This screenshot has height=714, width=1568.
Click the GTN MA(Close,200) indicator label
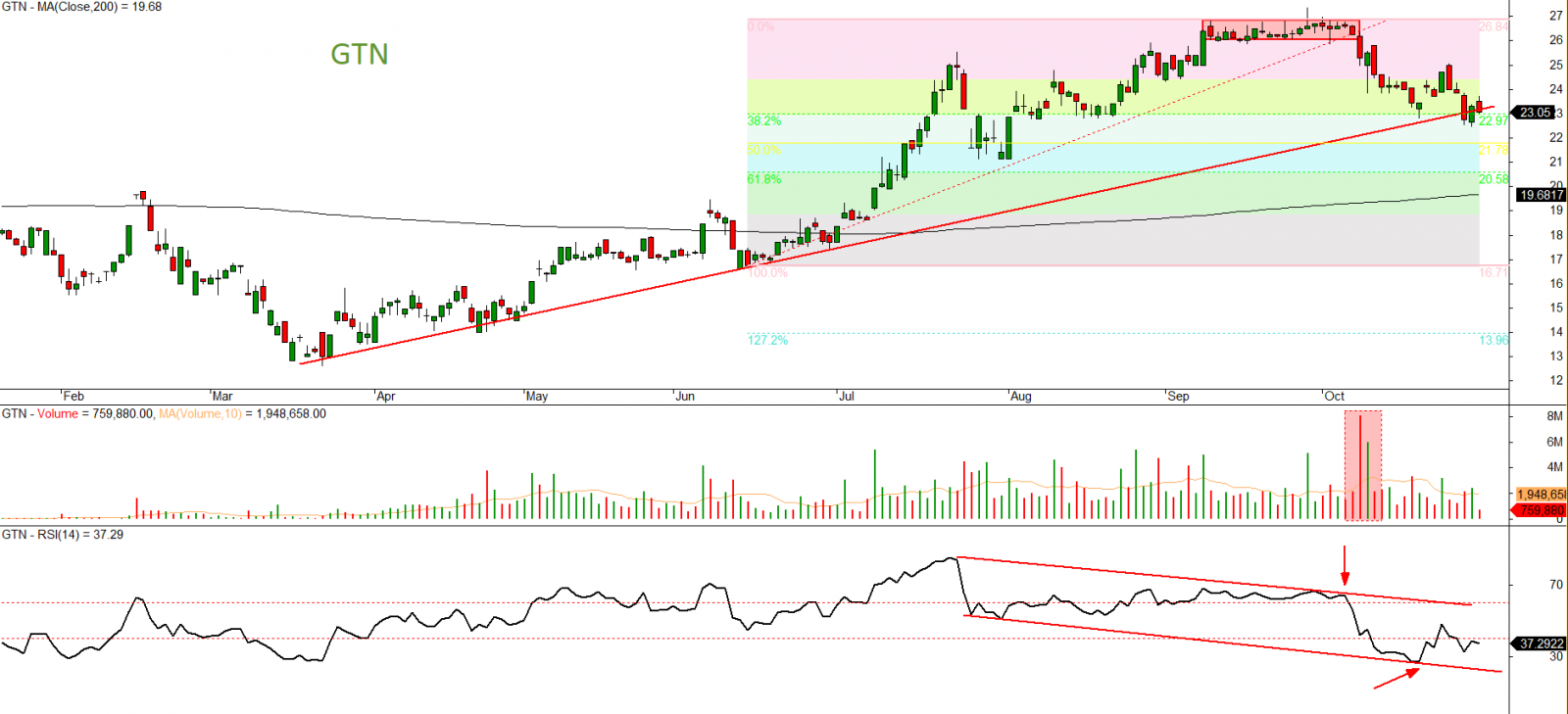(x=82, y=7)
